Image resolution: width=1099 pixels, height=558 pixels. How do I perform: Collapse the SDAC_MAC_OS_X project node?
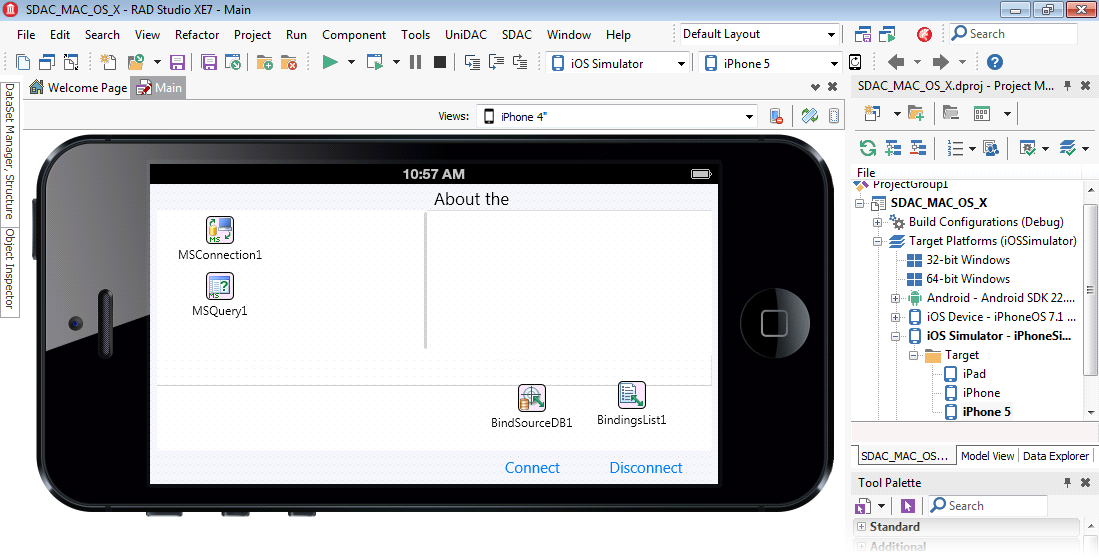click(x=860, y=203)
